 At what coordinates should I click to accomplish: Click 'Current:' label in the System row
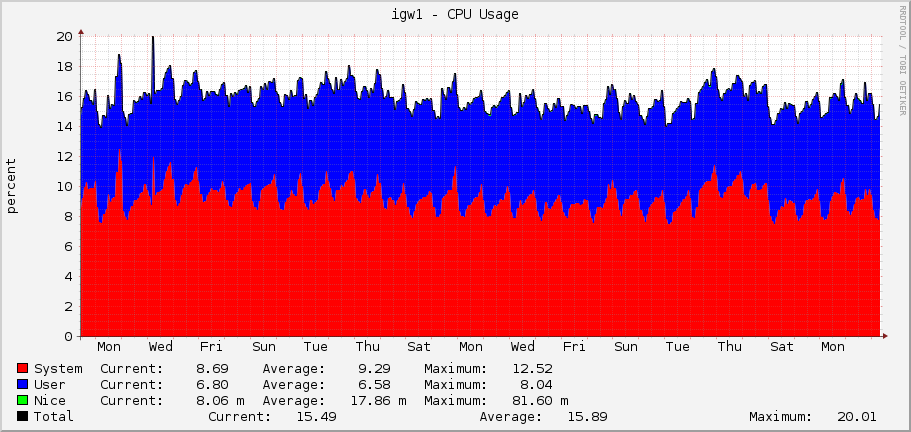[132, 369]
